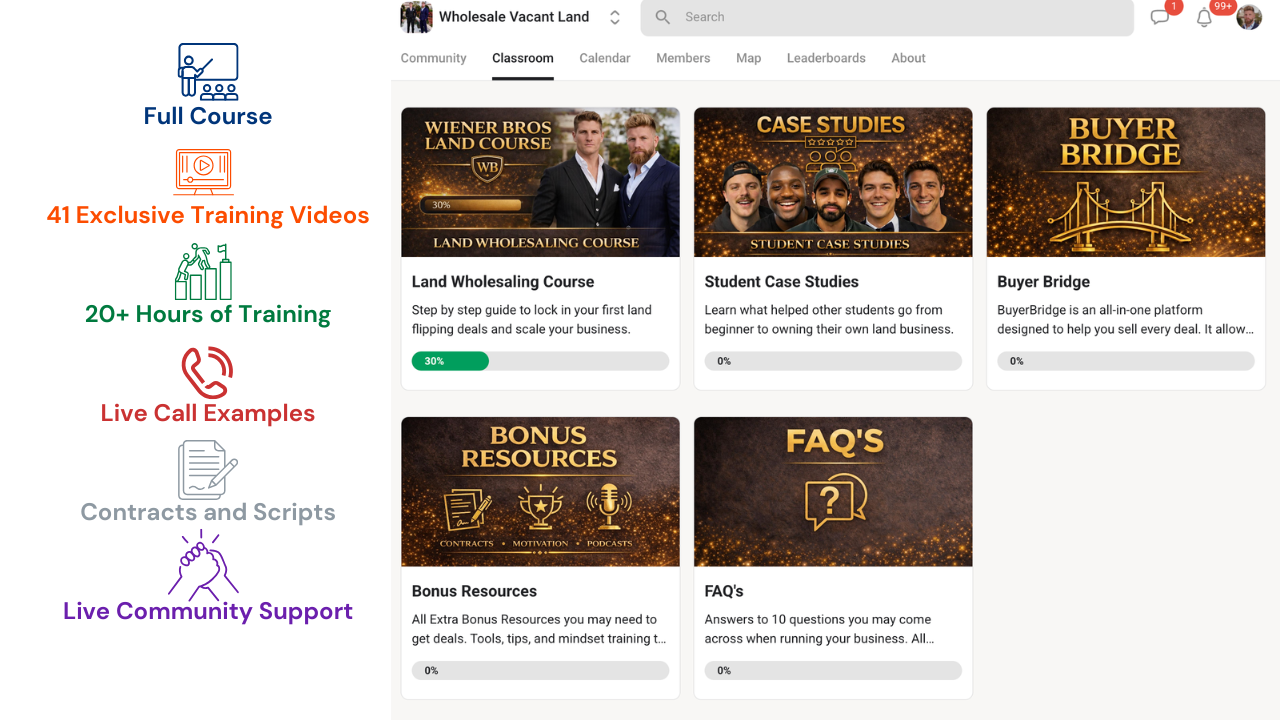Click the Live Call phone icon
This screenshot has width=1280, height=720.
point(207,373)
